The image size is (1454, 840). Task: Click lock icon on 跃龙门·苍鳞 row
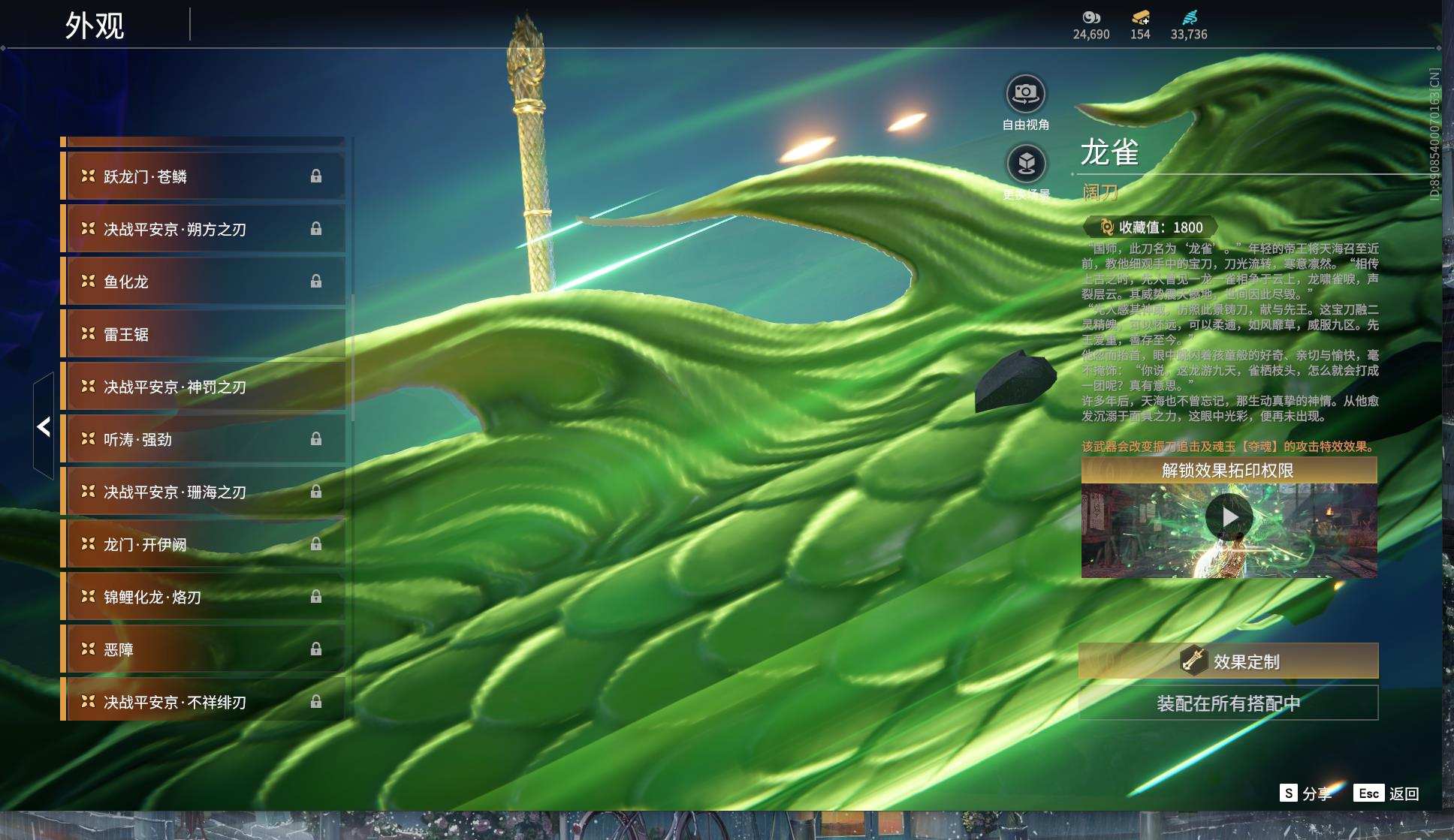tap(316, 176)
